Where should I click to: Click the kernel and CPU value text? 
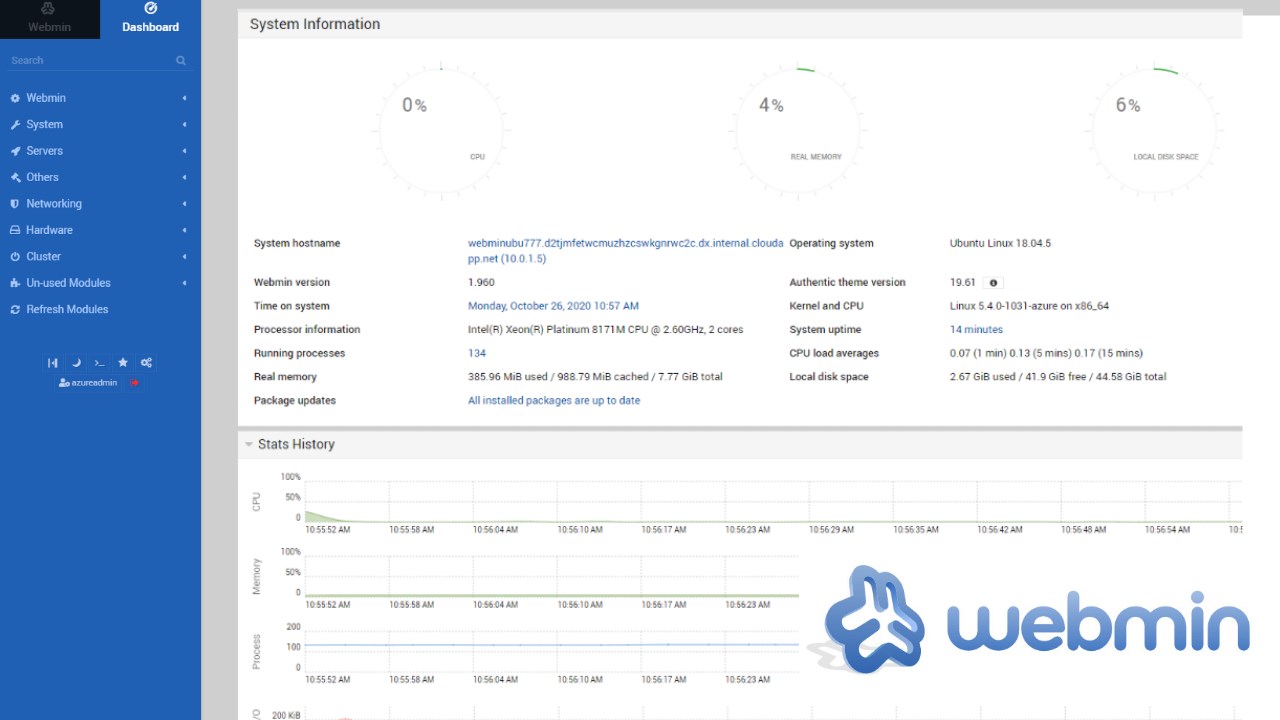point(1029,306)
